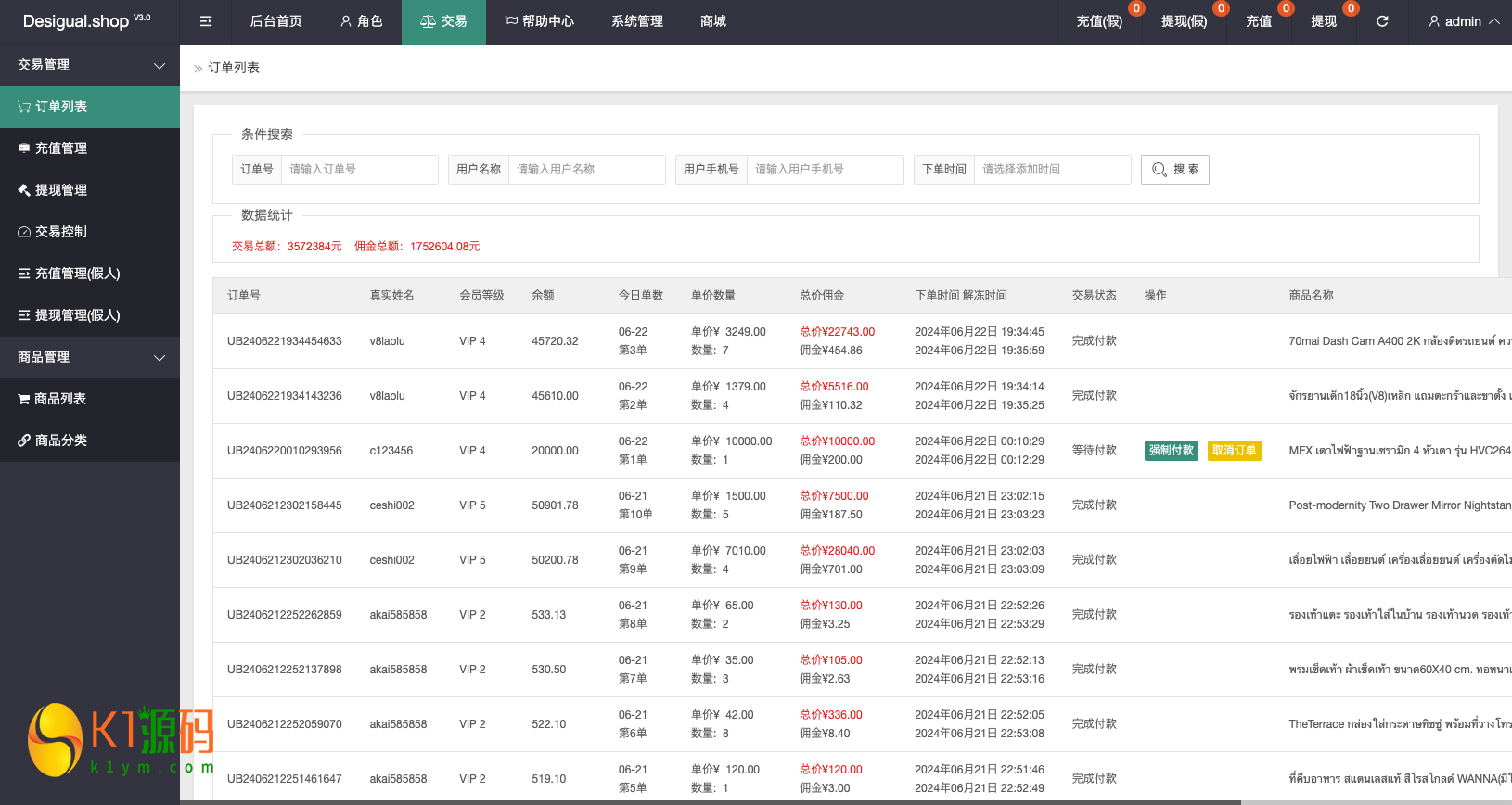The height and width of the screenshot is (805, 1512).
Task: Click the 等待付款 status cell
Action: [1095, 451]
